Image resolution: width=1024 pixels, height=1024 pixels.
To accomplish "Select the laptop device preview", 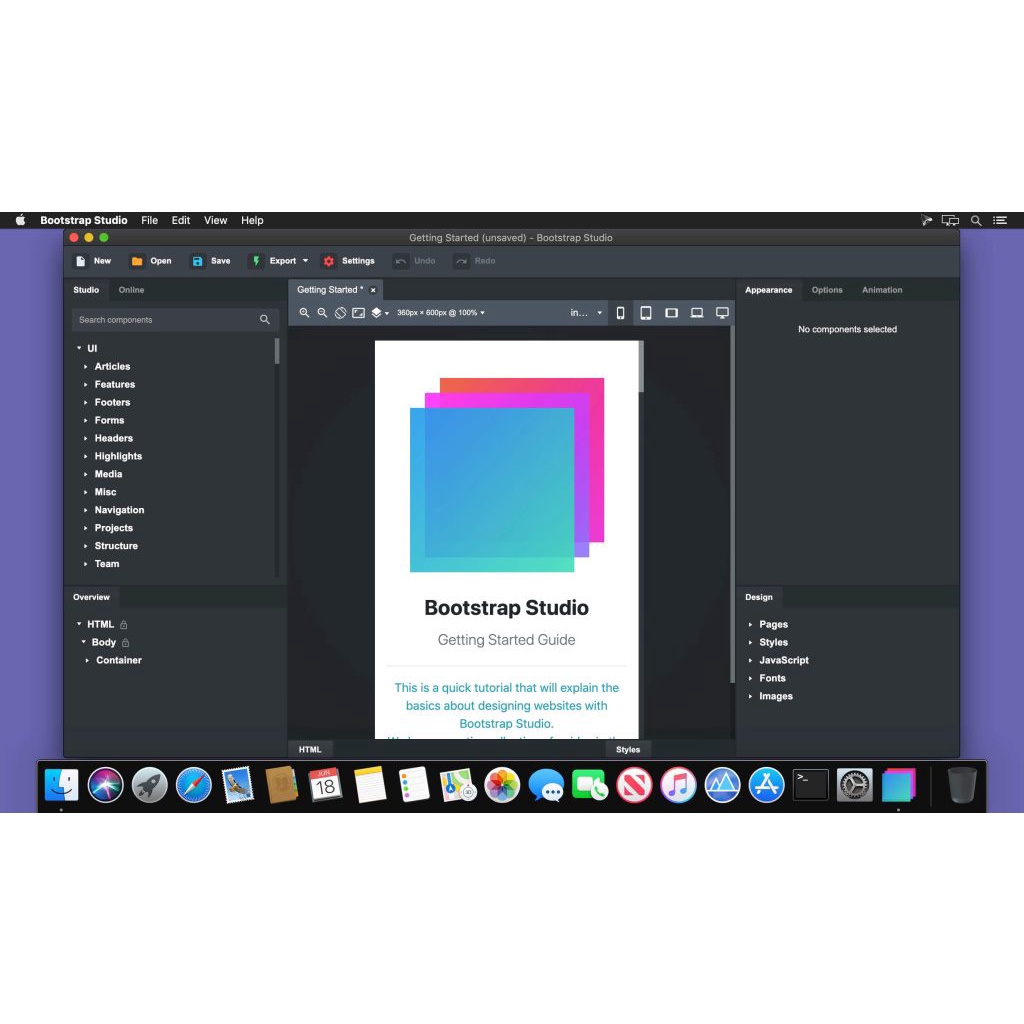I will [697, 313].
